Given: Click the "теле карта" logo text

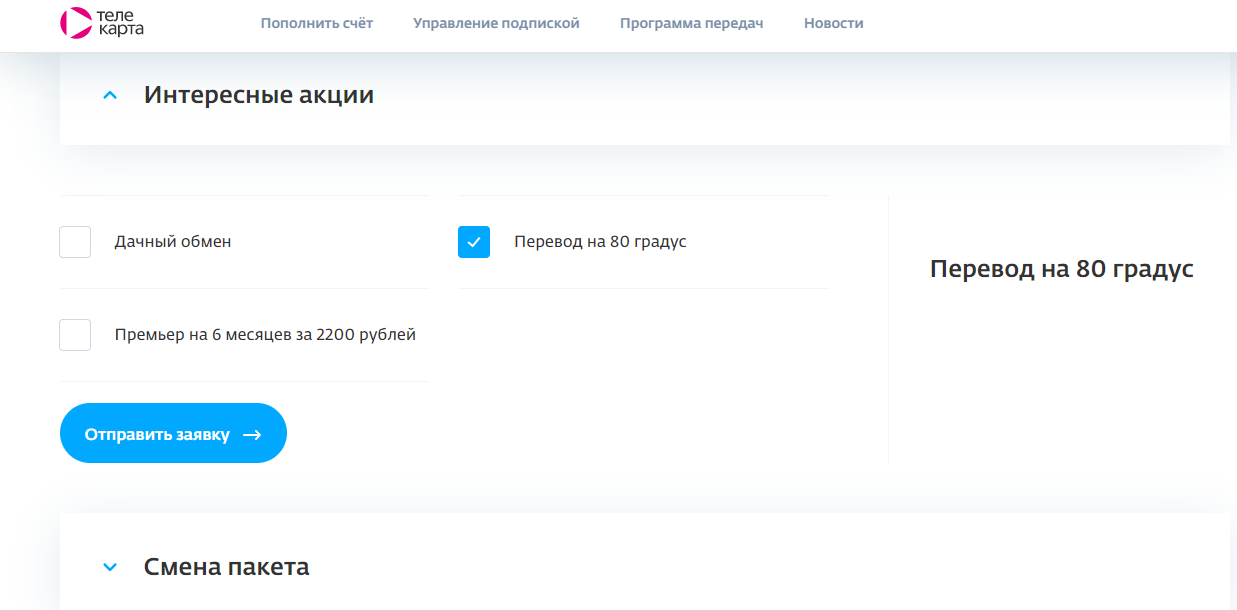Looking at the screenshot, I should click(x=120, y=23).
